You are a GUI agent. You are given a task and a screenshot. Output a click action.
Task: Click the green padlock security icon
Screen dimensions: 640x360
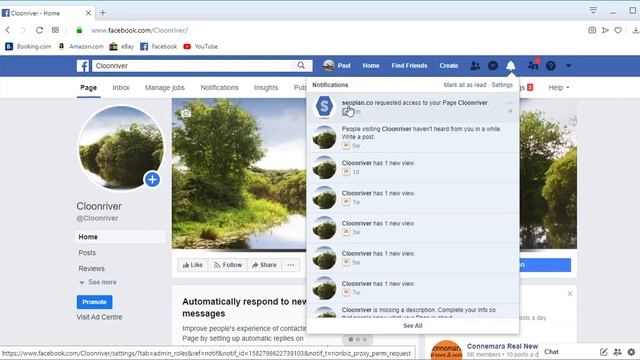(79, 30)
